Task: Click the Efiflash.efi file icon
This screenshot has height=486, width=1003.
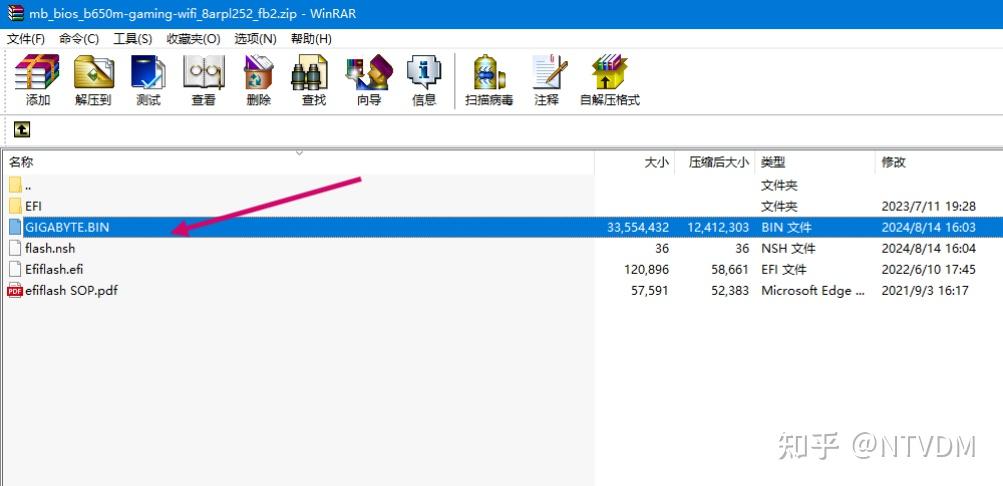Action: (x=15, y=269)
